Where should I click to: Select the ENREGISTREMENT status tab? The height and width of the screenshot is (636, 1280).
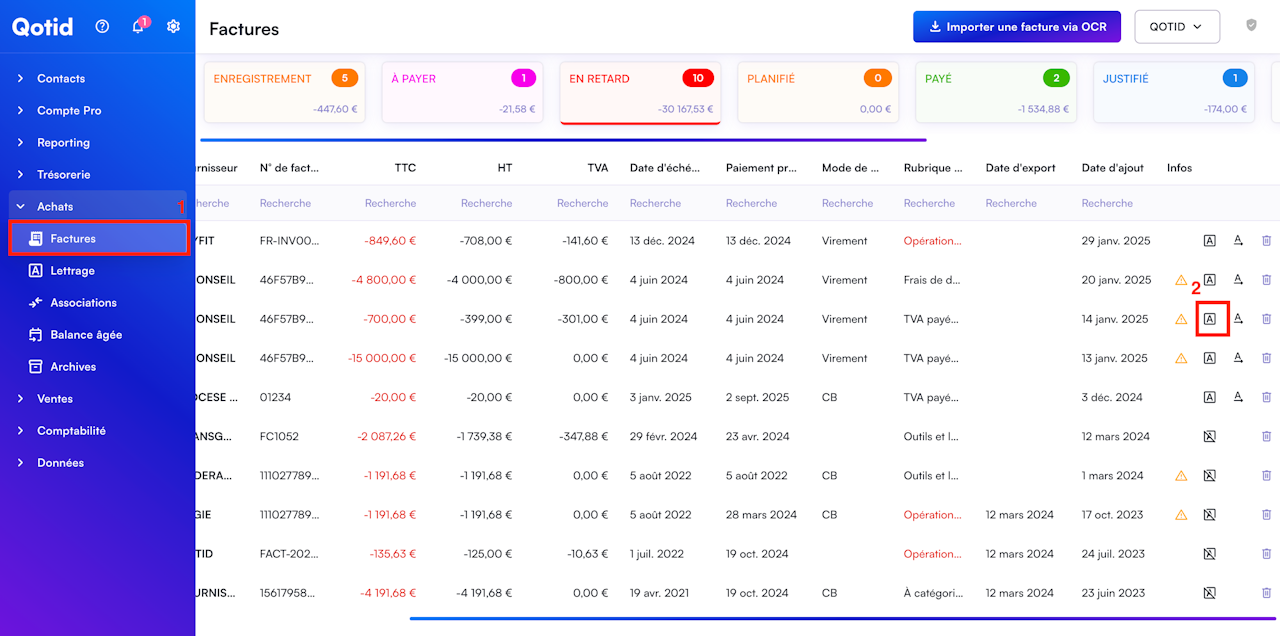coord(285,92)
